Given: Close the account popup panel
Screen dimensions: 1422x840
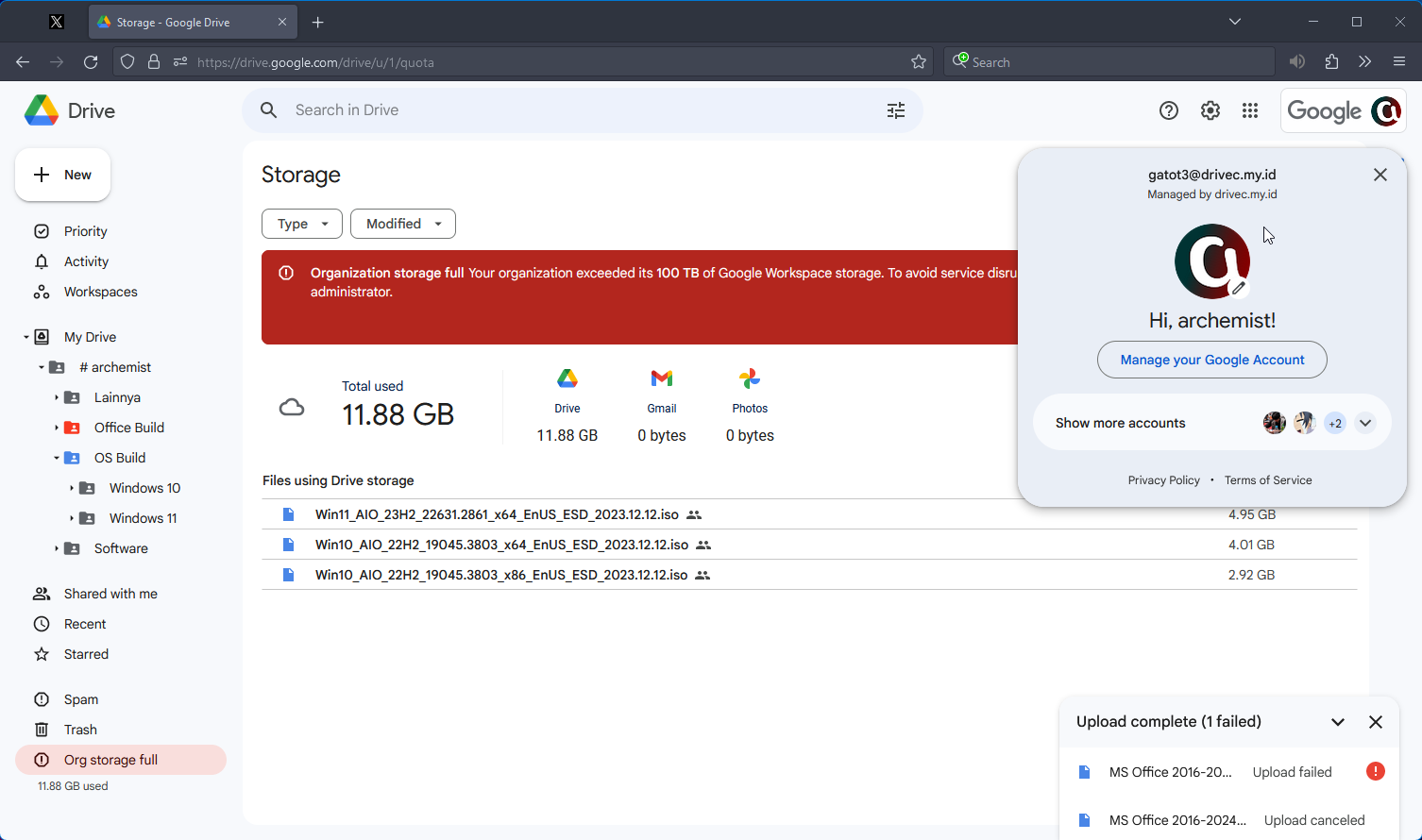Looking at the screenshot, I should click(x=1380, y=175).
